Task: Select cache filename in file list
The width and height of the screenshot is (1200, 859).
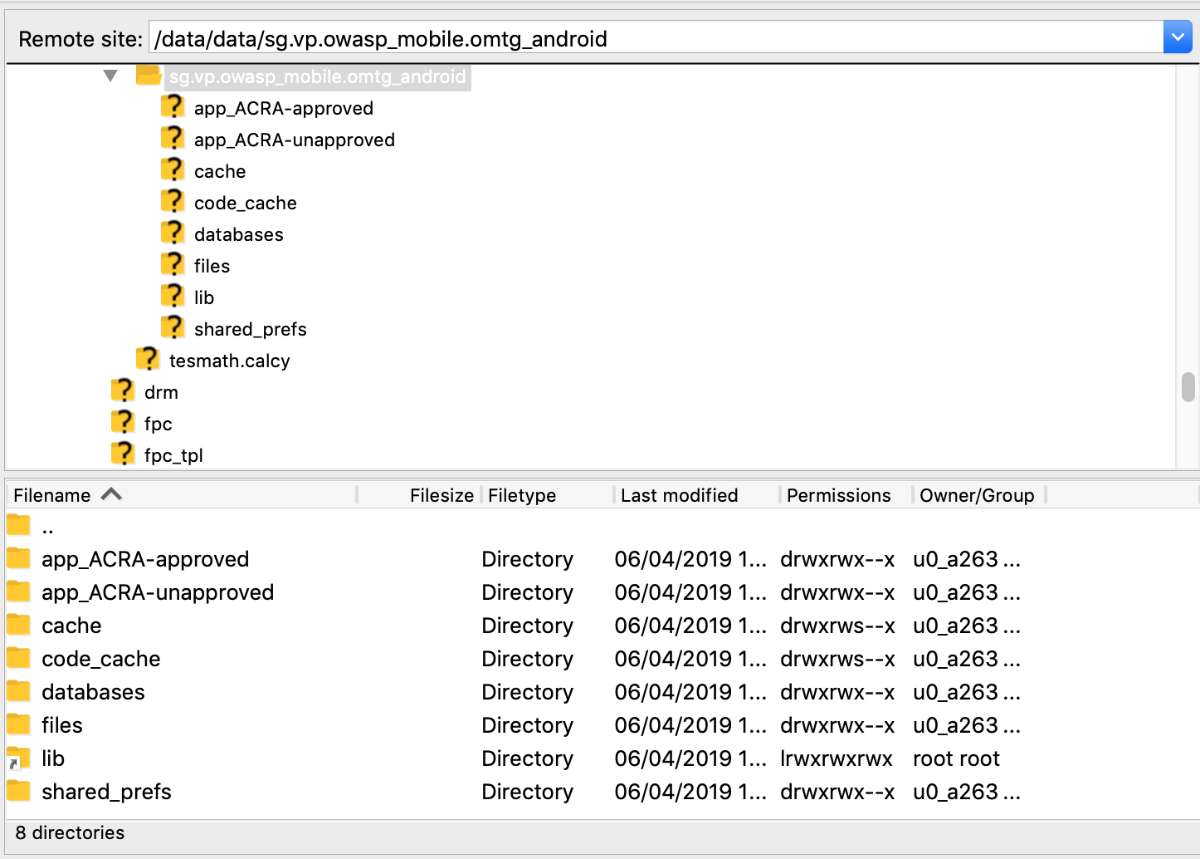Action: [71, 626]
